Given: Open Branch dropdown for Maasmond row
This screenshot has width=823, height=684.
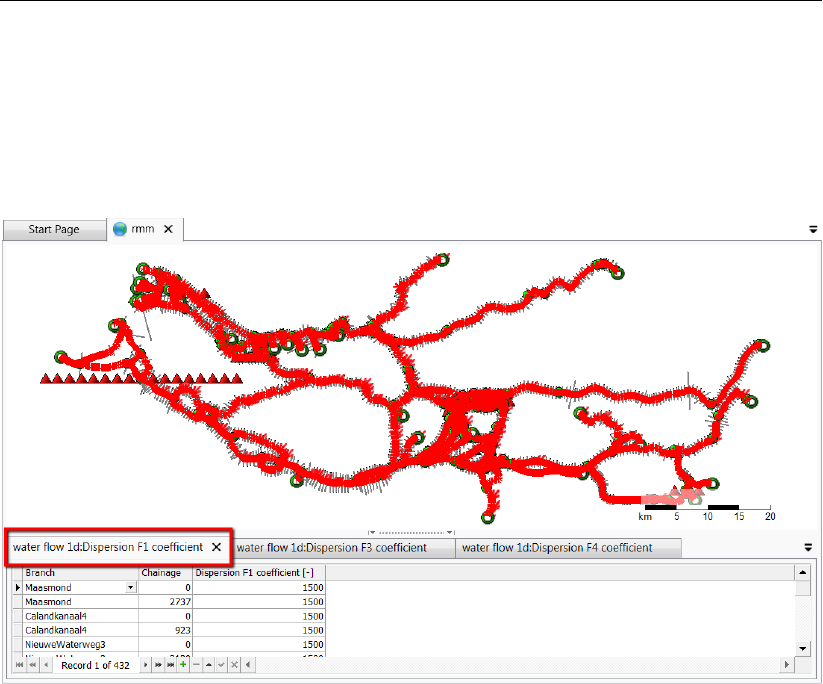Looking at the screenshot, I should click(131, 587).
